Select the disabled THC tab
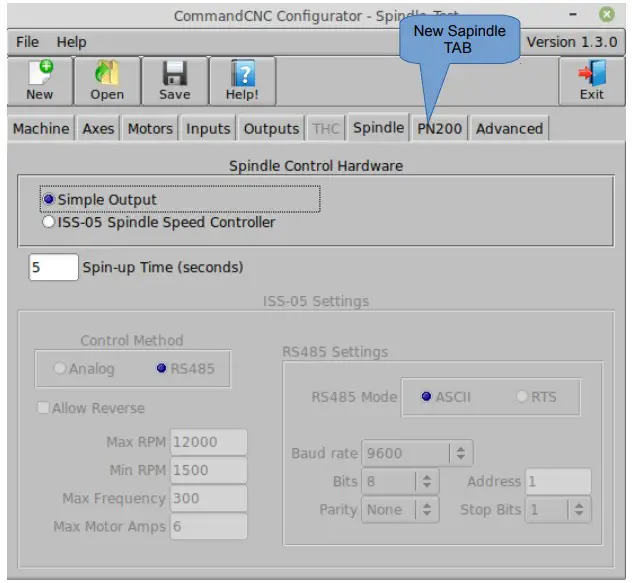 click(x=326, y=129)
